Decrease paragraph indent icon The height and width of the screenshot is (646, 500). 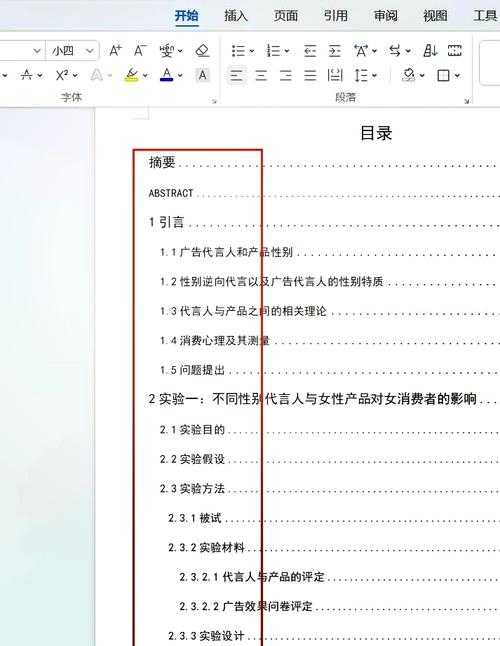point(310,51)
